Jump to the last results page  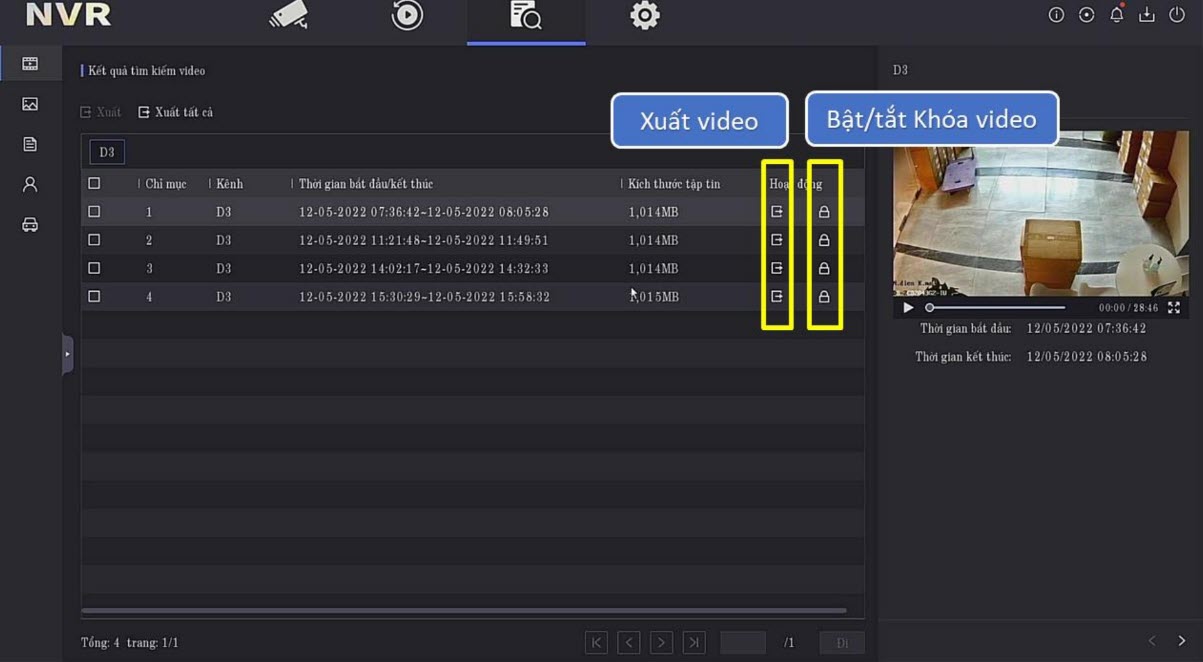694,643
